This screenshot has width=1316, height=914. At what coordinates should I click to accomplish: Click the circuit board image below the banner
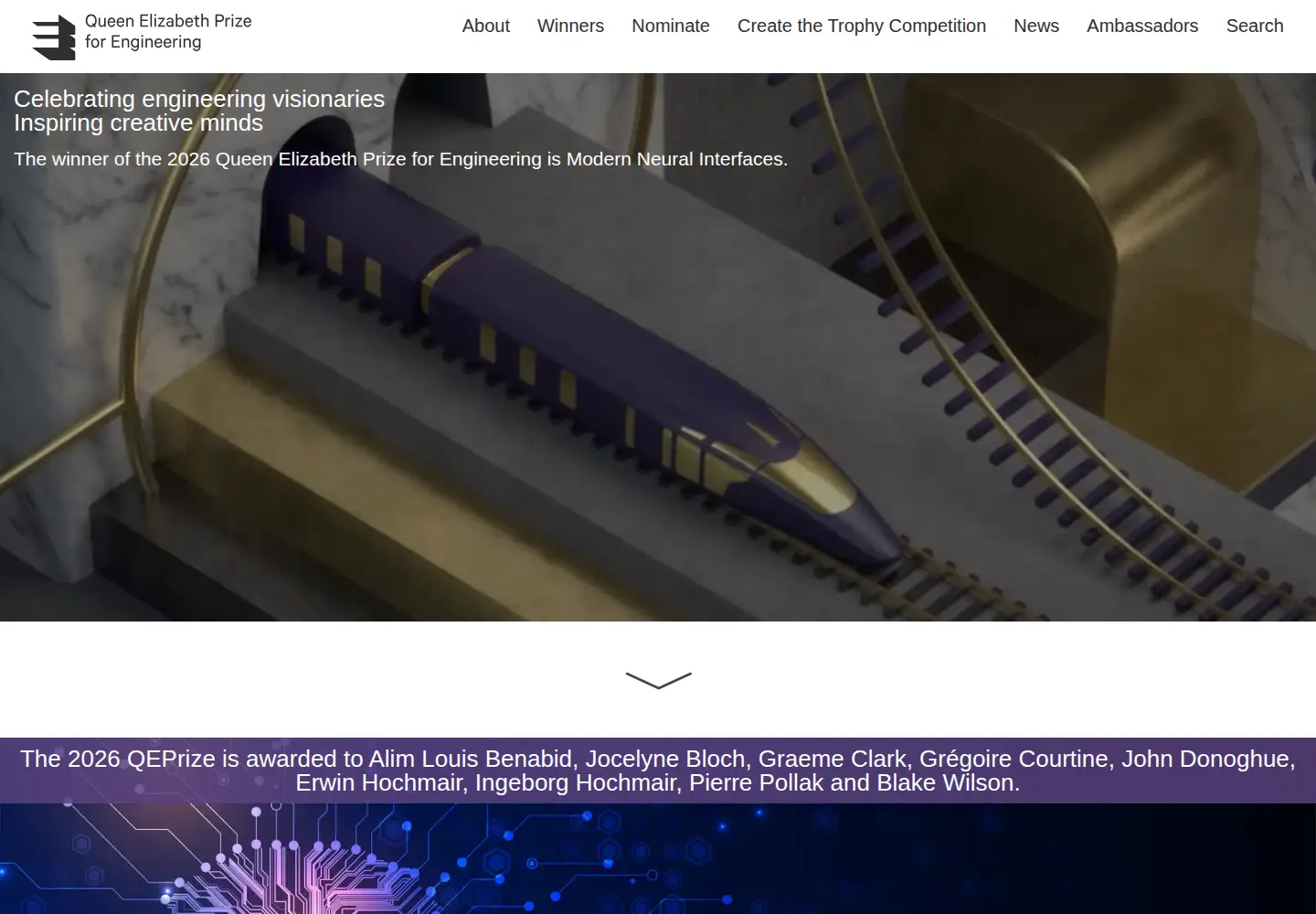pyautogui.click(x=658, y=859)
